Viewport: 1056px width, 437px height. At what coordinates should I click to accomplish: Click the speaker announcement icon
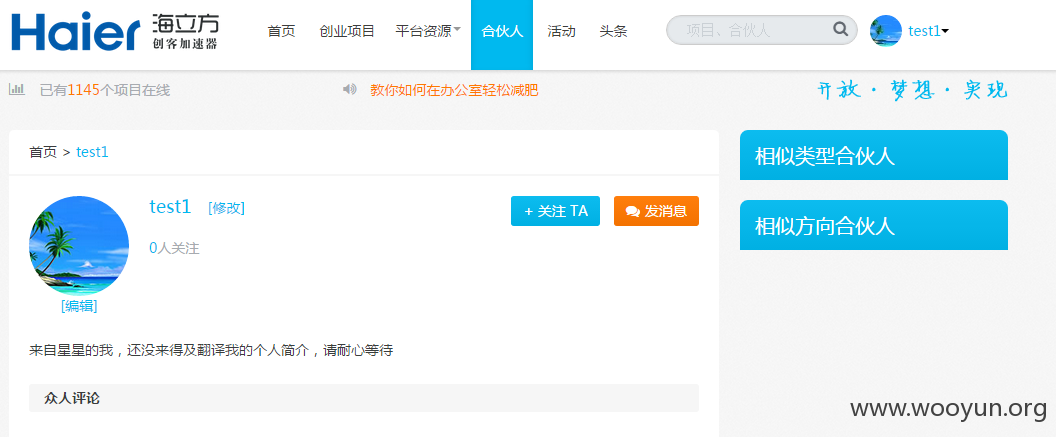pos(350,89)
